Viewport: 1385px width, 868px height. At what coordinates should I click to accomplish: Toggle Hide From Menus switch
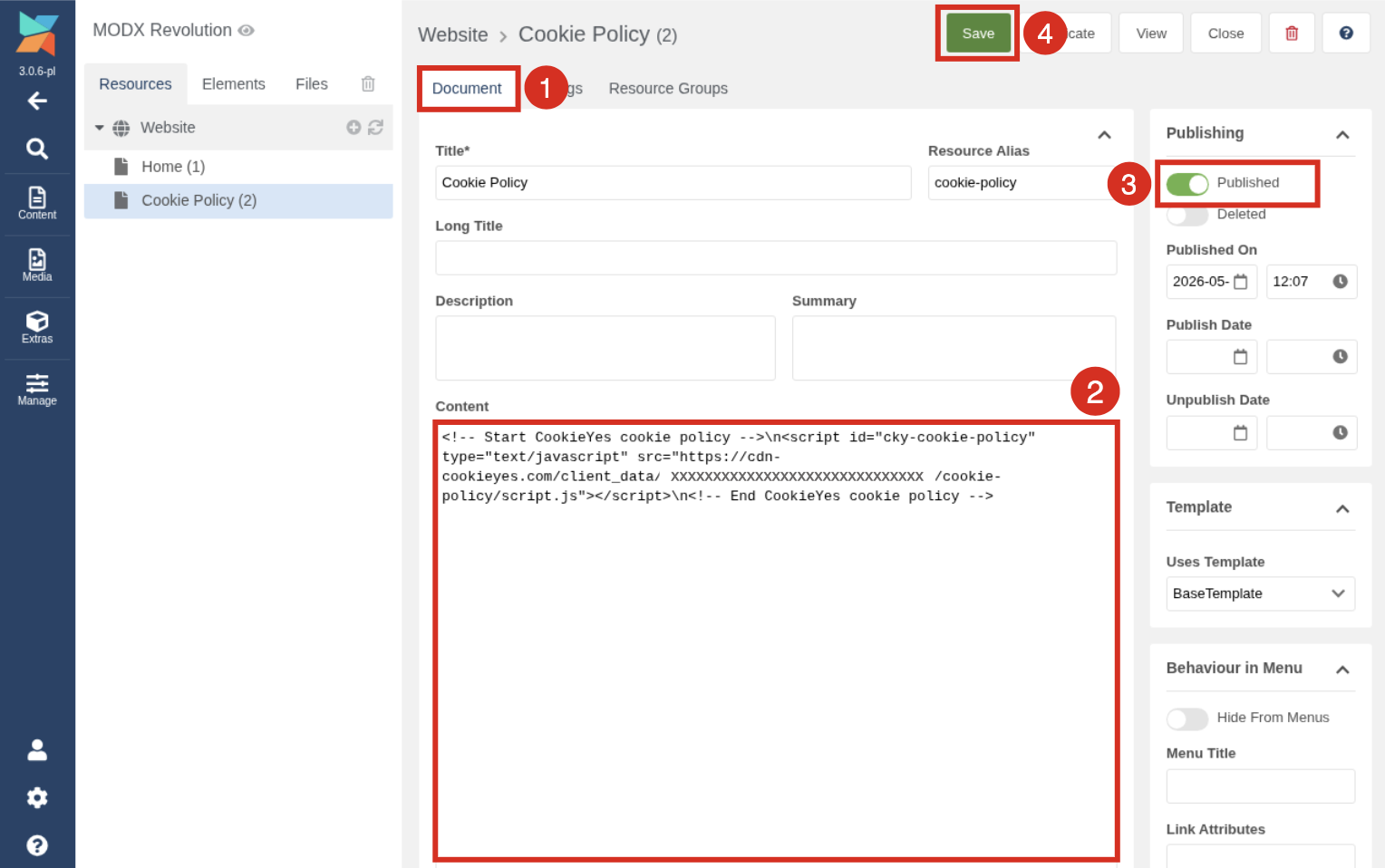coord(1187,719)
